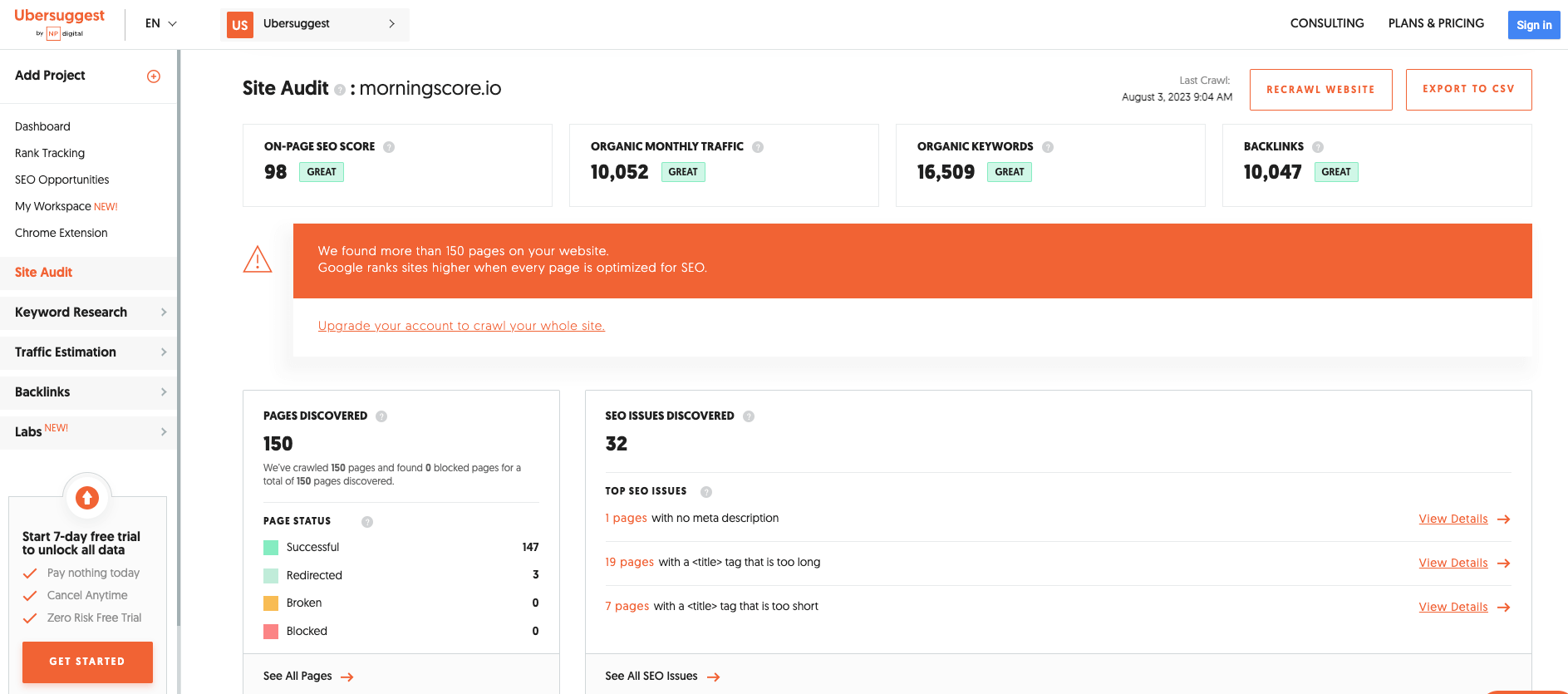Image resolution: width=1568 pixels, height=694 pixels.
Task: Click help icon next to Backlinks card title
Action: (x=1318, y=147)
